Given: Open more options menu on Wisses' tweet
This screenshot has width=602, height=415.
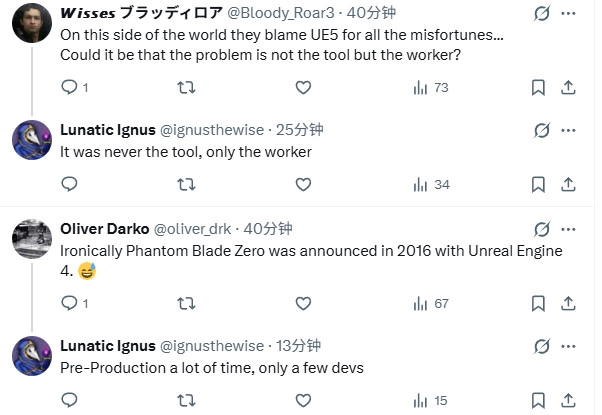Looking at the screenshot, I should click(x=569, y=14).
